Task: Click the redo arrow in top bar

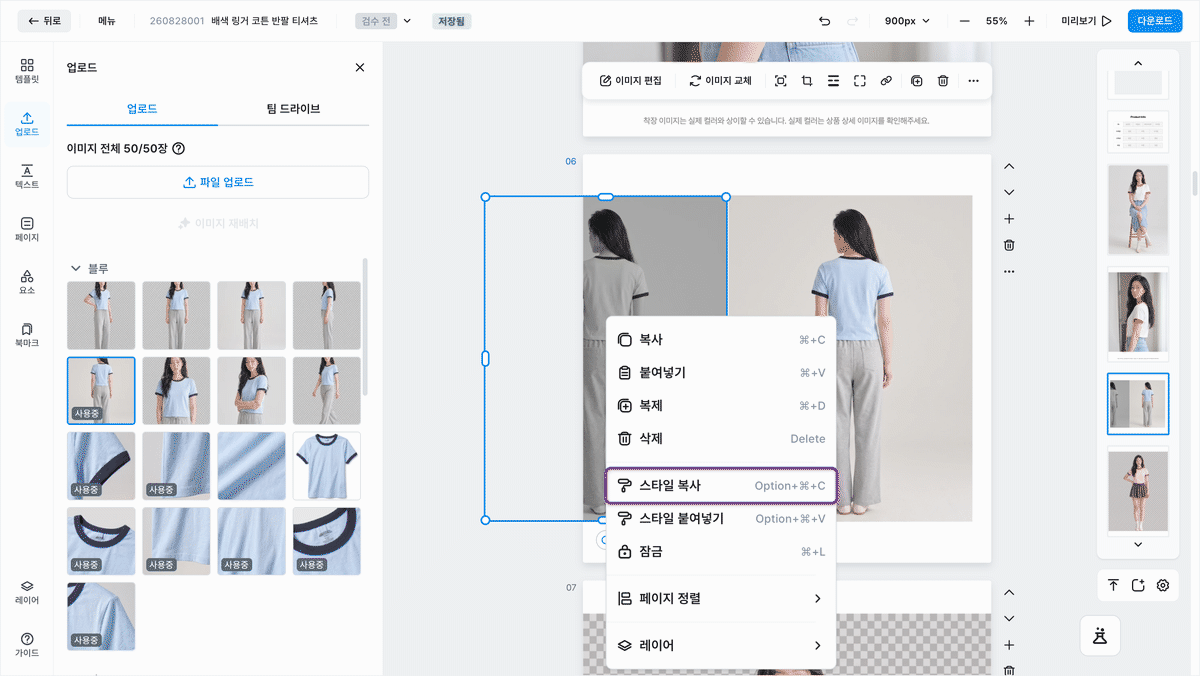Action: pos(852,21)
